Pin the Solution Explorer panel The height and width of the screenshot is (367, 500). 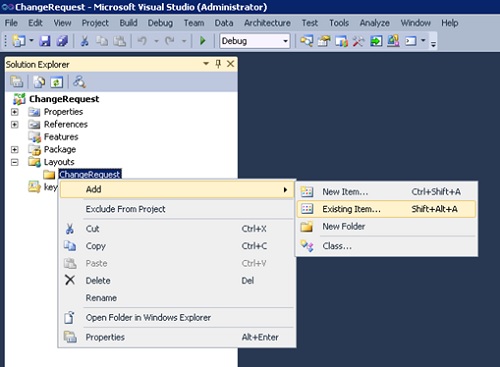218,64
